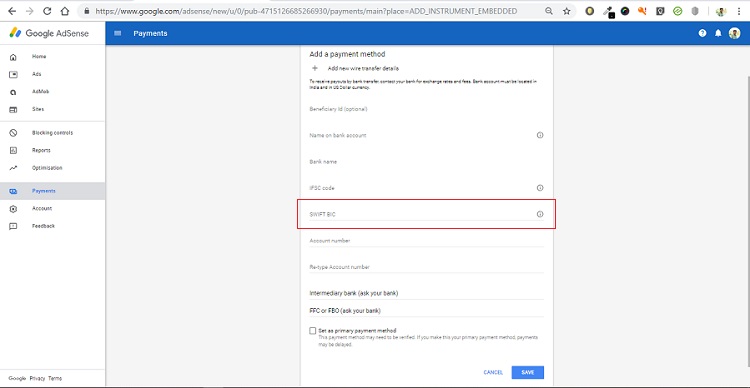This screenshot has height=388, width=750.
Task: Click the Optimisation trend icon
Action: pyautogui.click(x=13, y=168)
